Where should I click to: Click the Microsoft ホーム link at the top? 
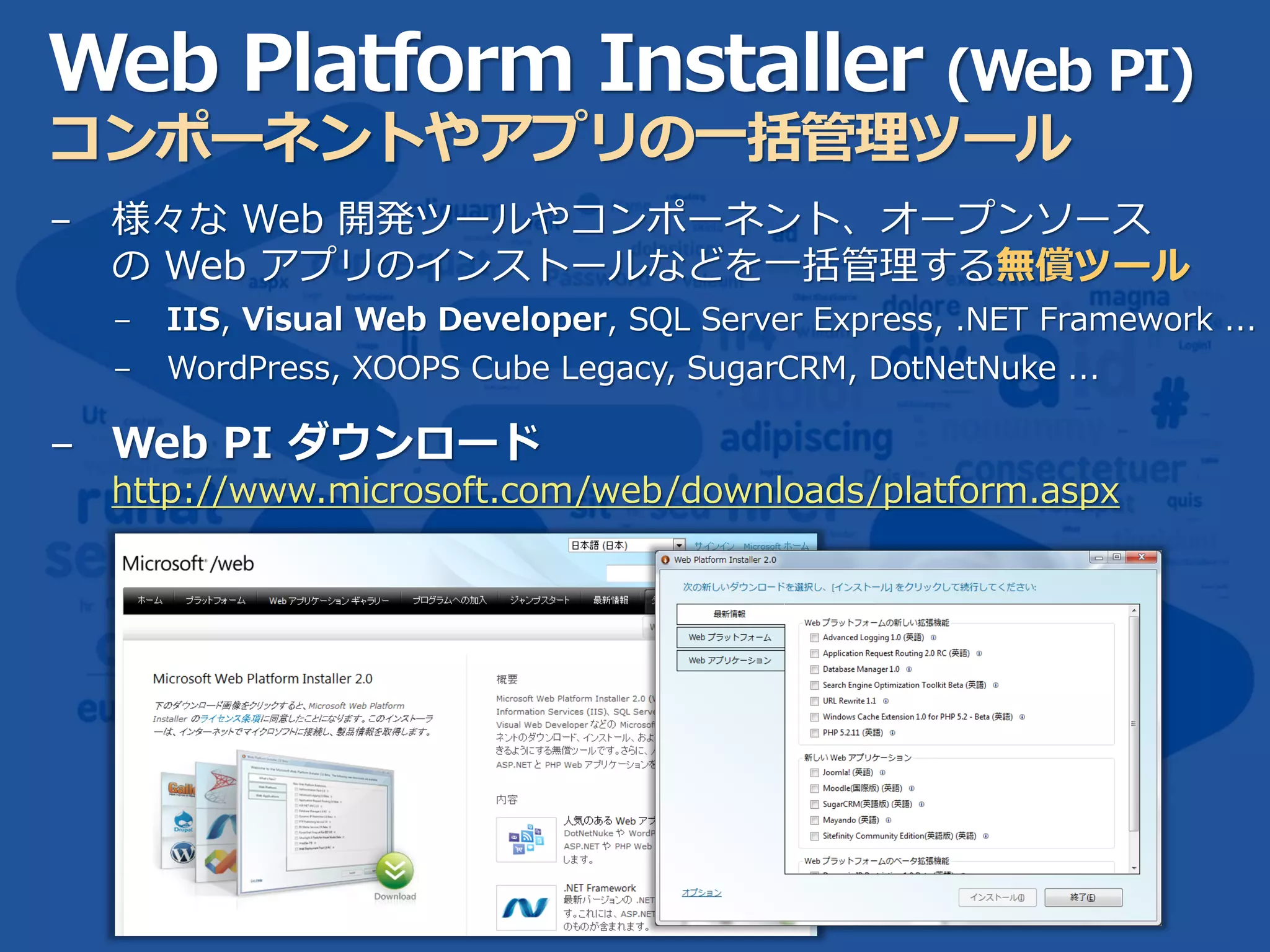[x=776, y=546]
